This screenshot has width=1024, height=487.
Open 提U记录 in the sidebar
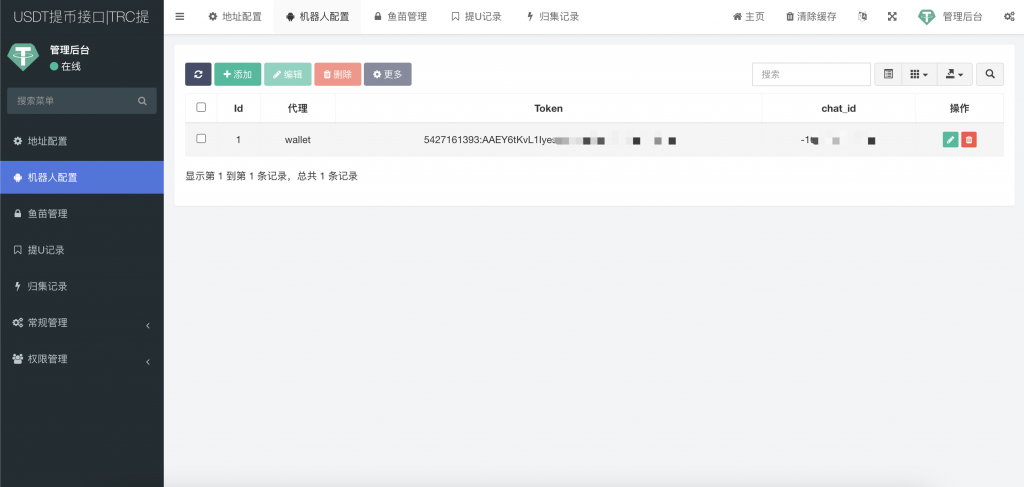click(x=82, y=250)
